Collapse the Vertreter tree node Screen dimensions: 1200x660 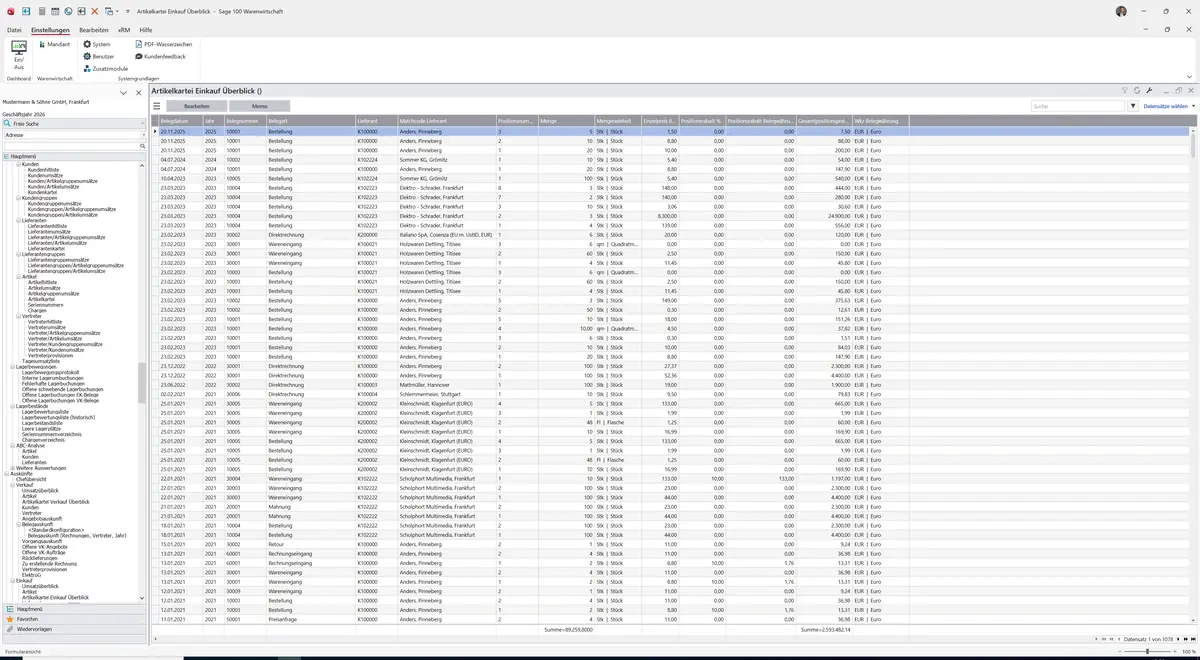(19, 316)
